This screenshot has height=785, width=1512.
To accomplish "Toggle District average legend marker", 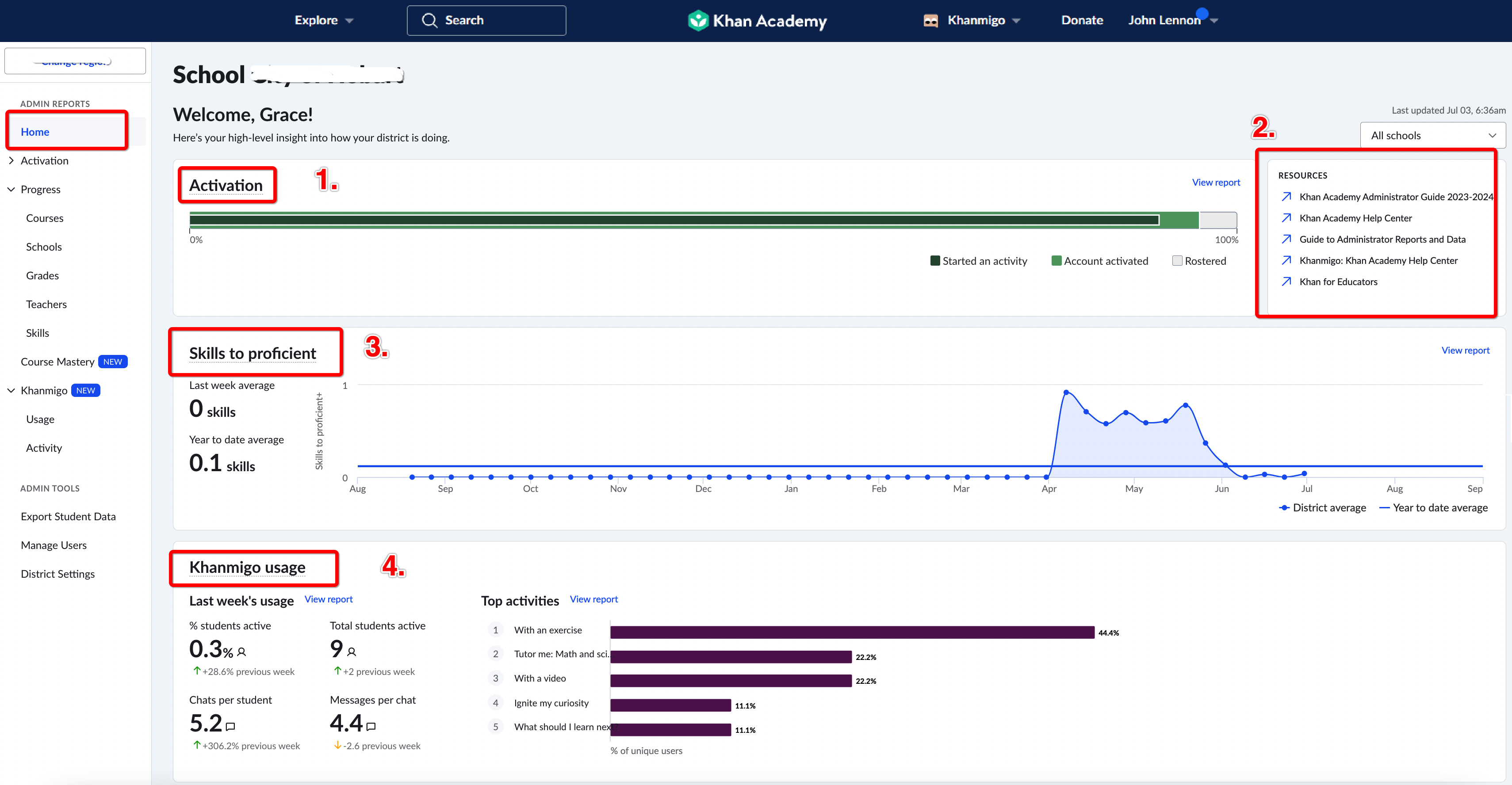I will pyautogui.click(x=1284, y=507).
